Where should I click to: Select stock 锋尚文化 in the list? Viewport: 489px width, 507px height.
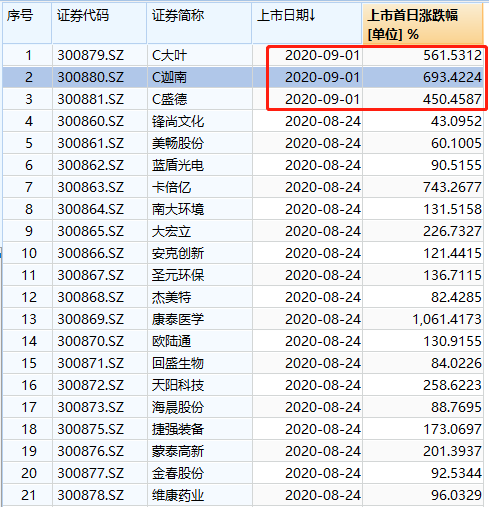[178, 121]
